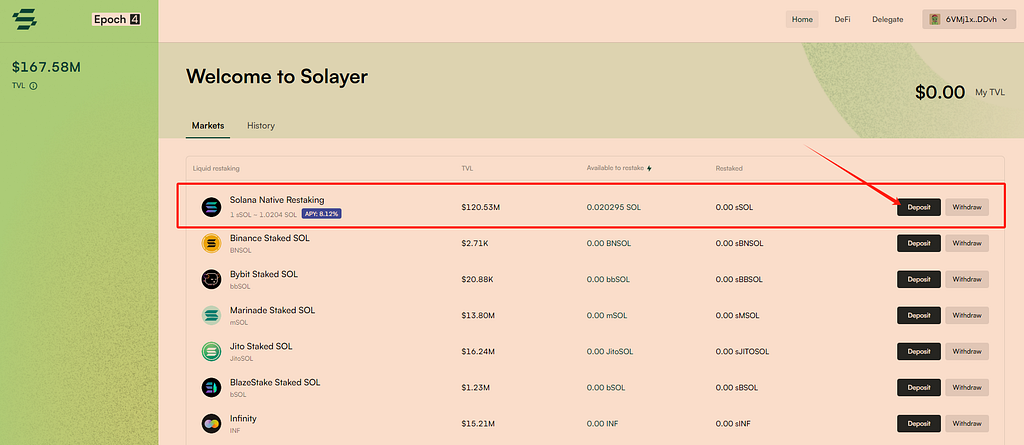
Task: Open the DeFi navigation item
Action: coord(842,20)
